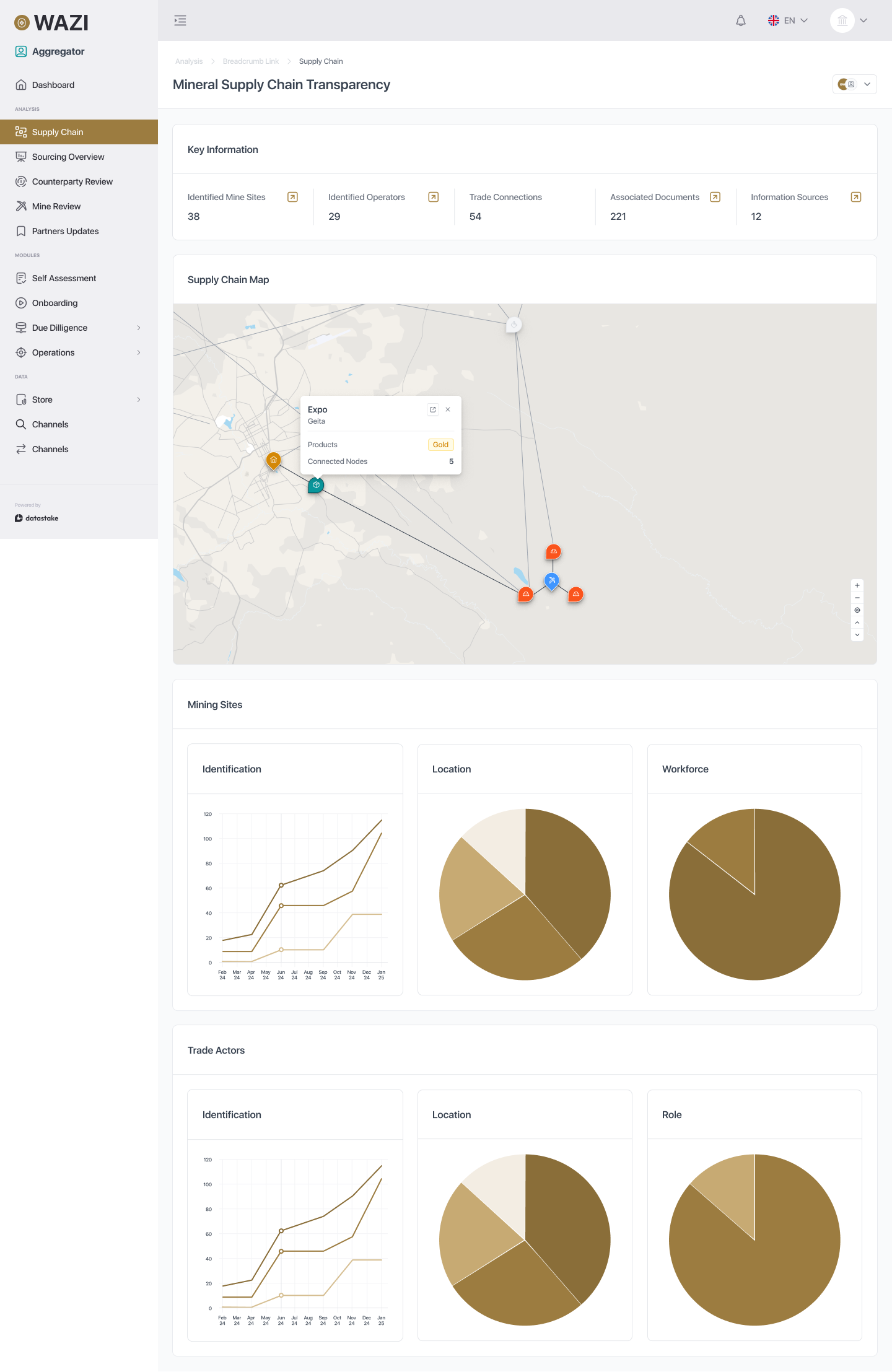Click the yellow home marker on map
Screen dimensions: 892x1372
click(x=273, y=460)
